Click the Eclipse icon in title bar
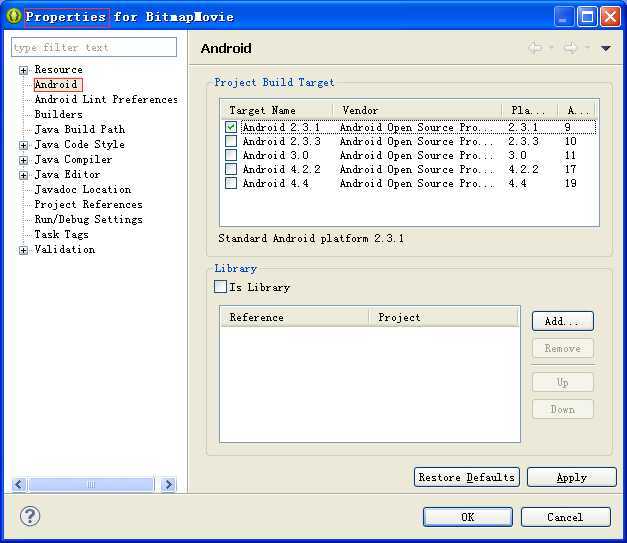 tap(14, 16)
